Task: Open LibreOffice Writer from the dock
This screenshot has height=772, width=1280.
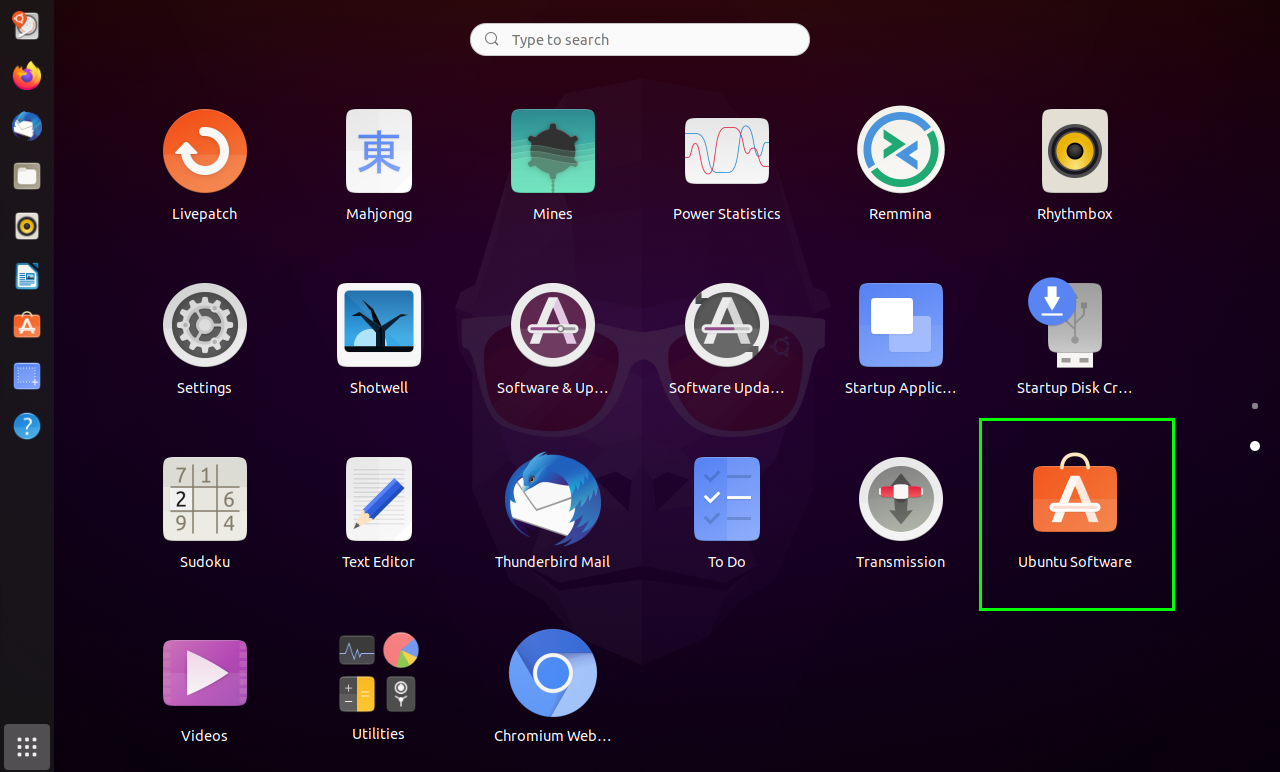Action: (27, 276)
